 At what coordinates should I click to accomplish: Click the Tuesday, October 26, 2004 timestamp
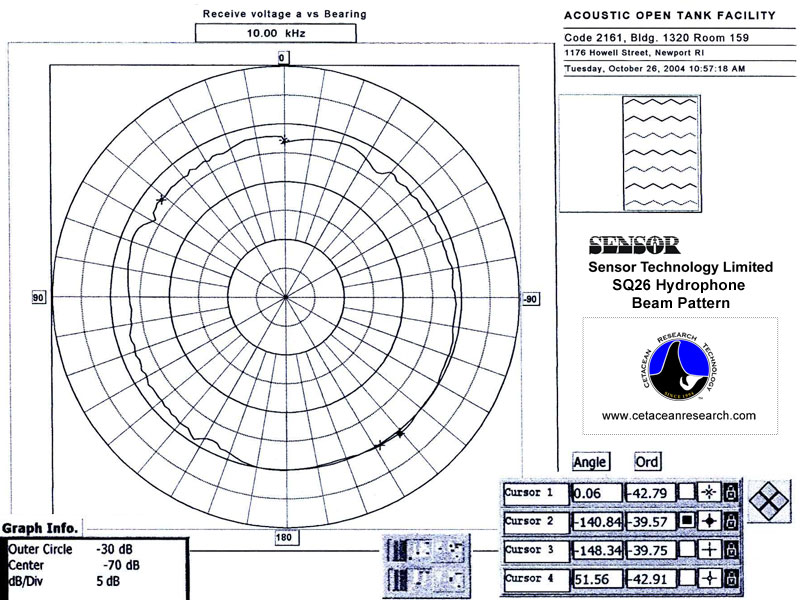coord(655,68)
